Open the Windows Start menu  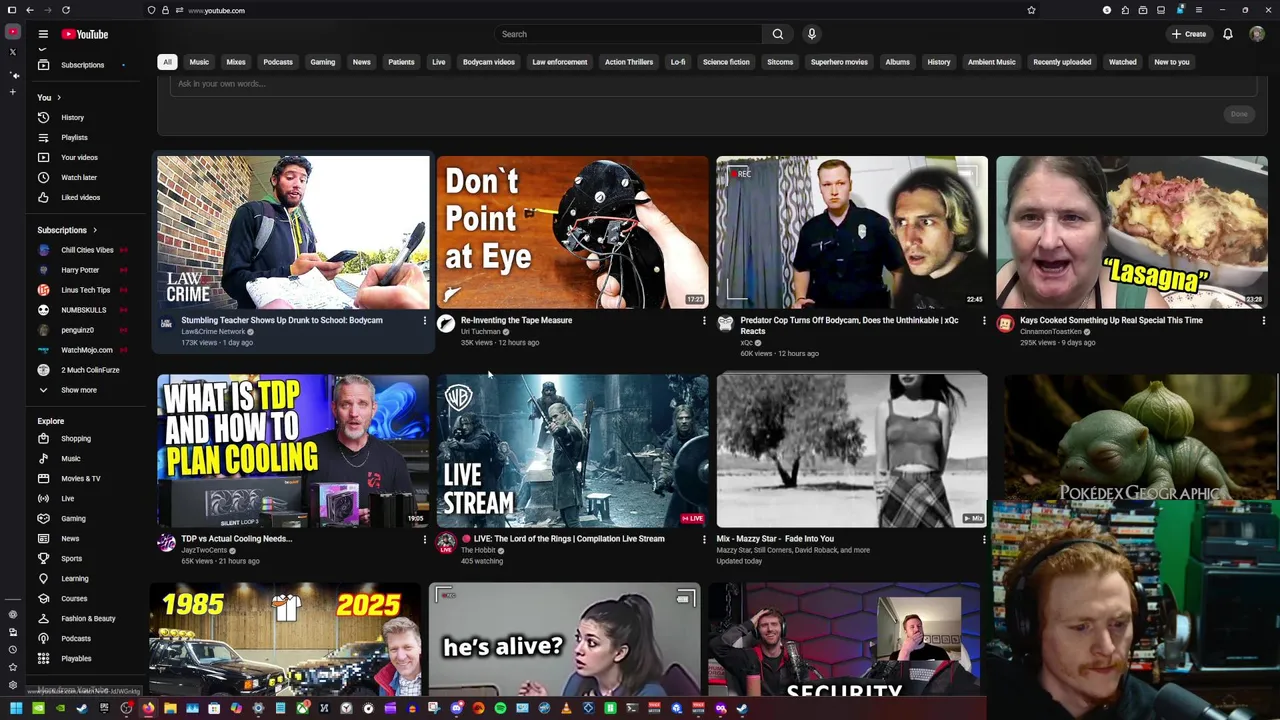[16, 709]
